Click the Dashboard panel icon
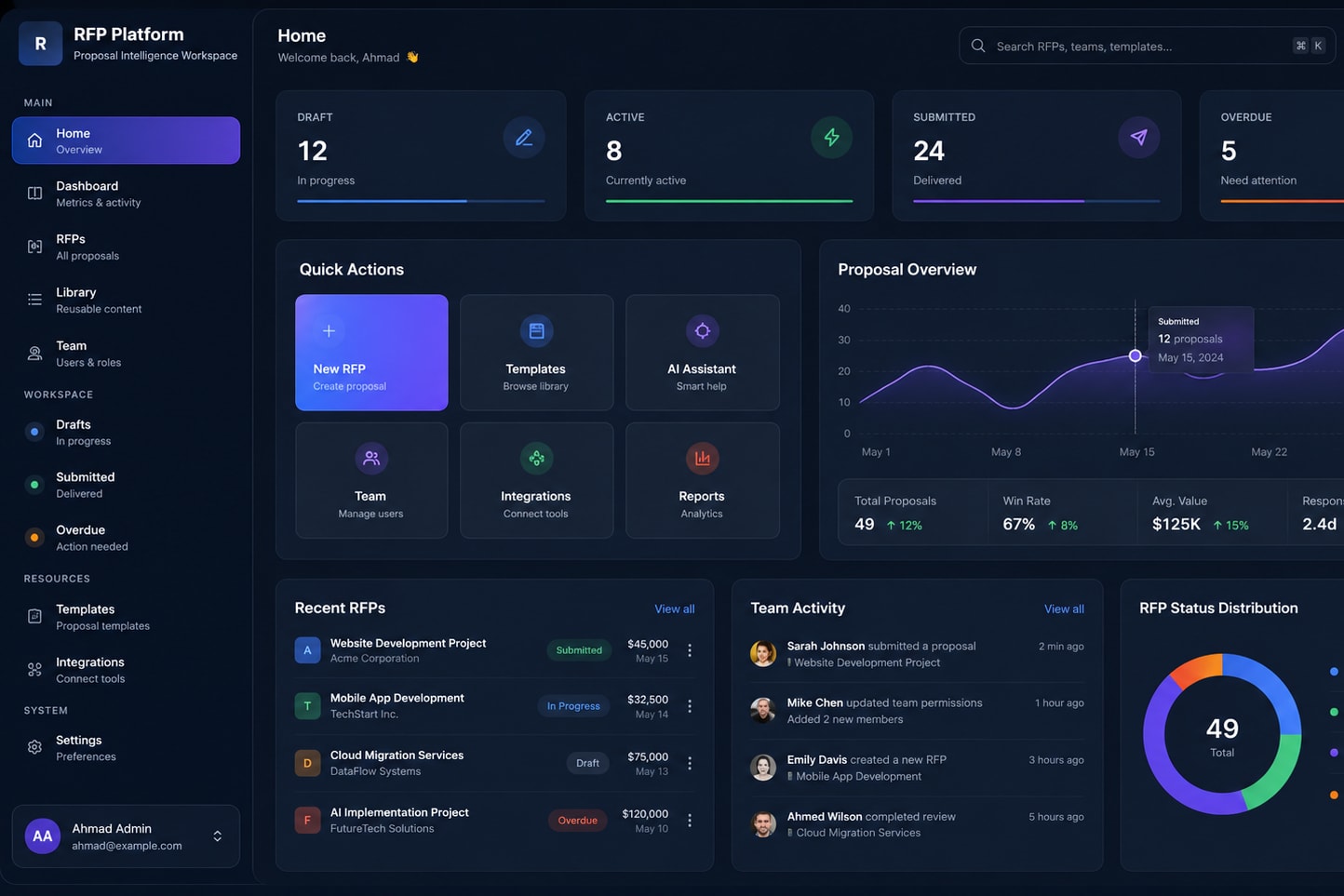This screenshot has width=1344, height=896. 34,194
